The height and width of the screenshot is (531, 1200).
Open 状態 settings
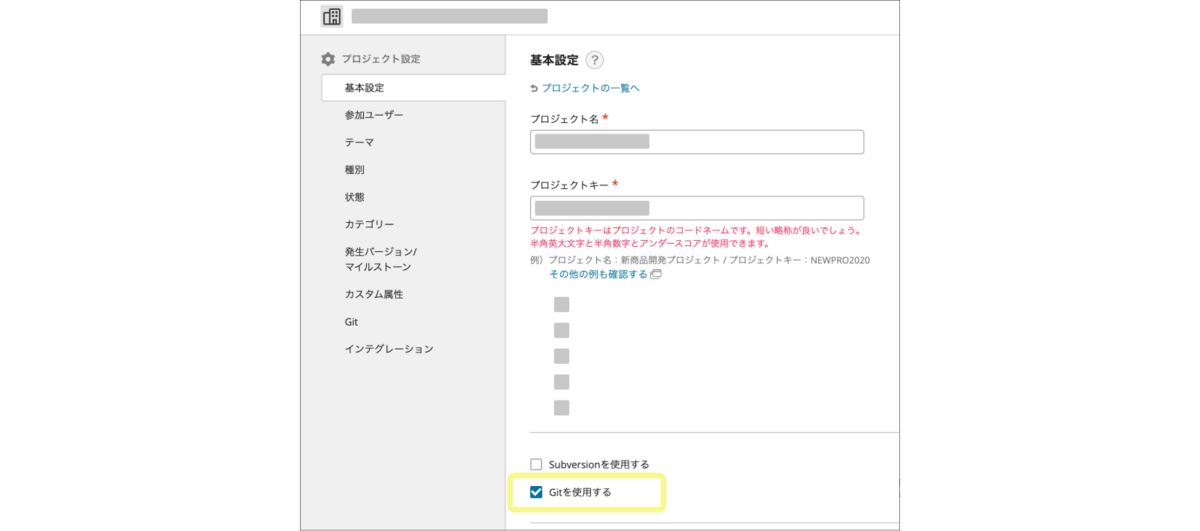pos(355,197)
